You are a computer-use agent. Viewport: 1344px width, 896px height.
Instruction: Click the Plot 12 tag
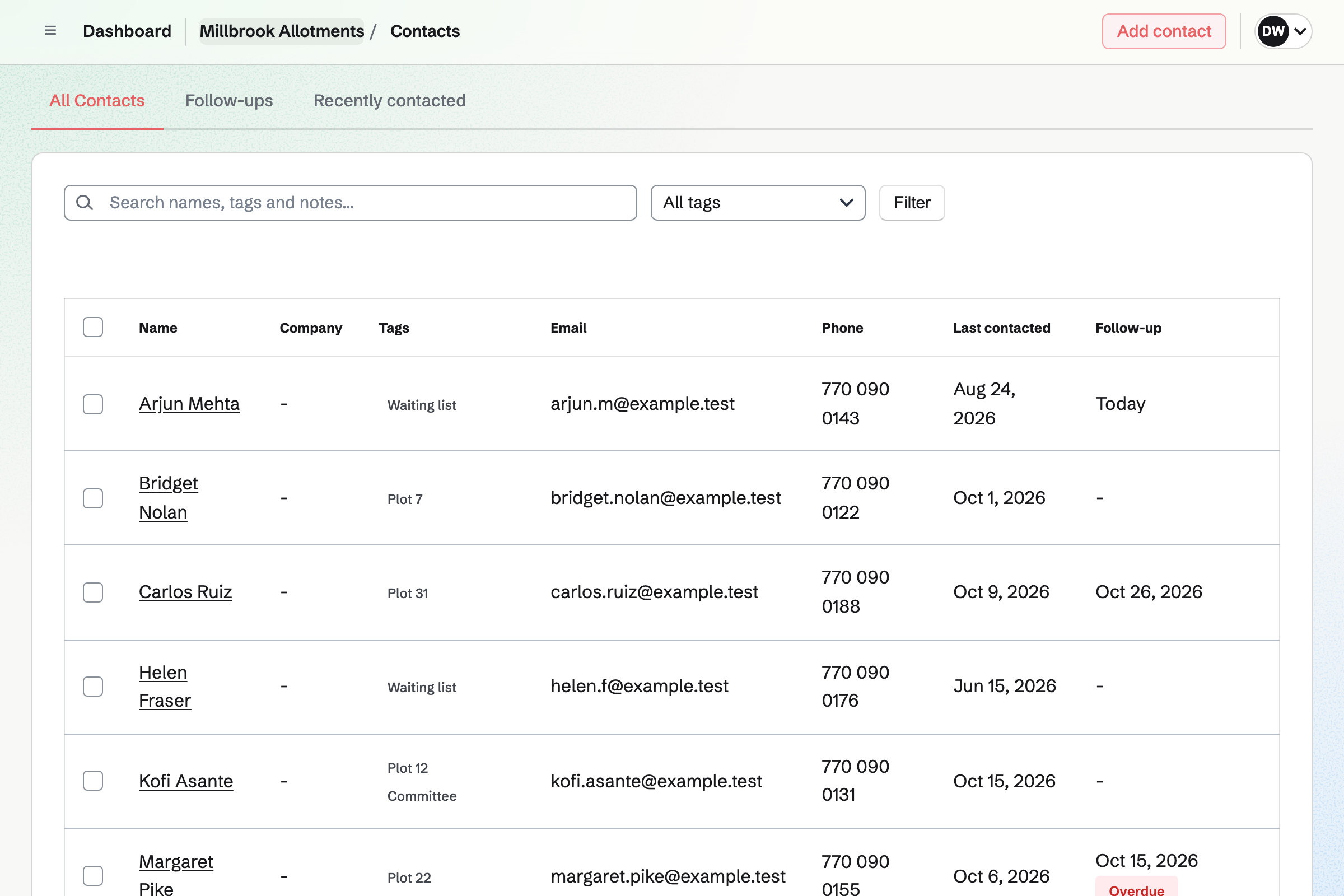[x=408, y=768]
